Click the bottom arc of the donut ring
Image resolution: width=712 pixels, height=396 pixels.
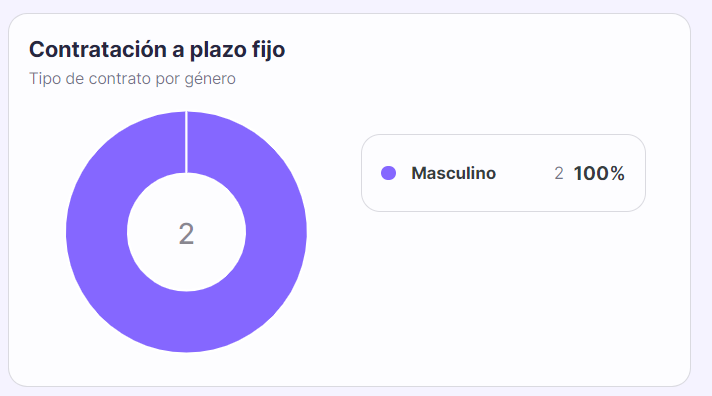pyautogui.click(x=186, y=322)
